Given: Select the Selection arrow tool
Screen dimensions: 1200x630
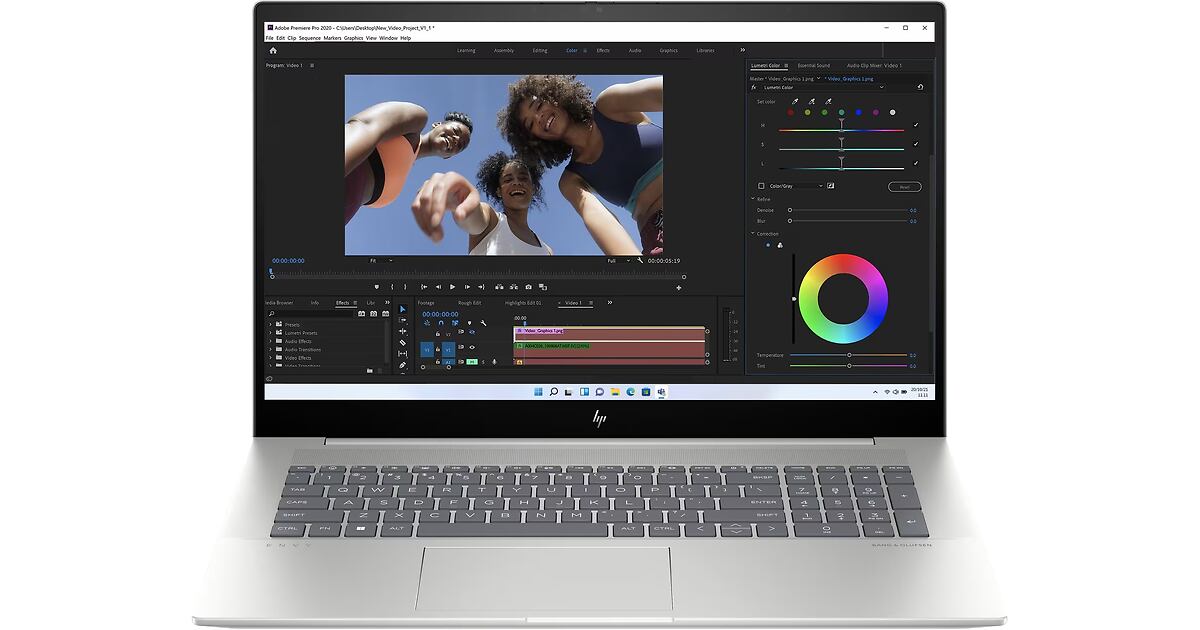Looking at the screenshot, I should click(403, 309).
